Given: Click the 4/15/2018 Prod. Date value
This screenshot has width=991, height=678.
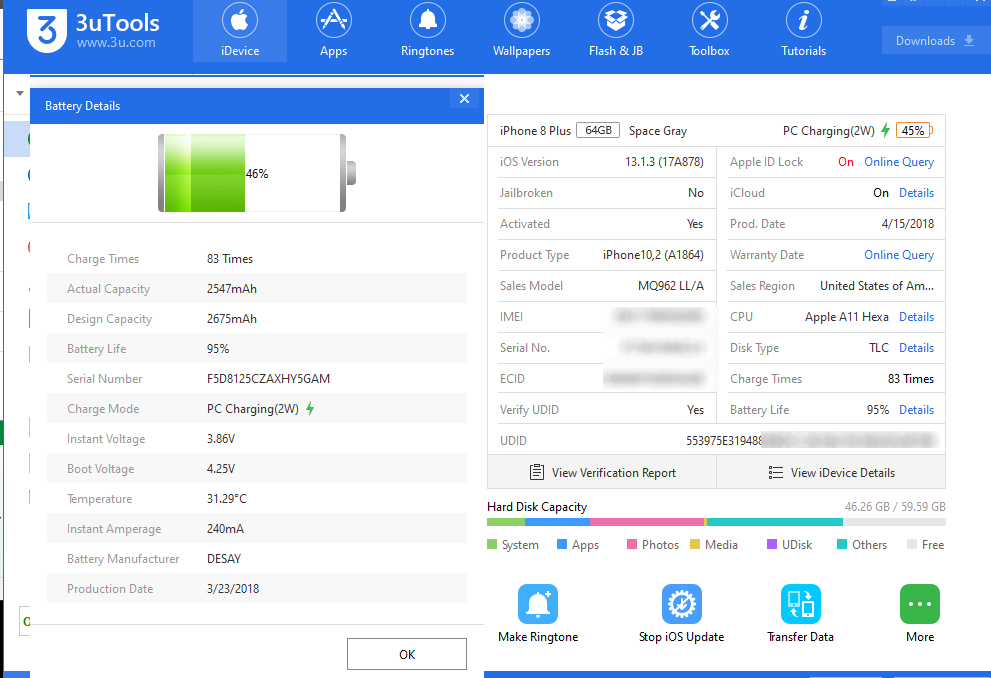Looking at the screenshot, I should coord(908,224).
